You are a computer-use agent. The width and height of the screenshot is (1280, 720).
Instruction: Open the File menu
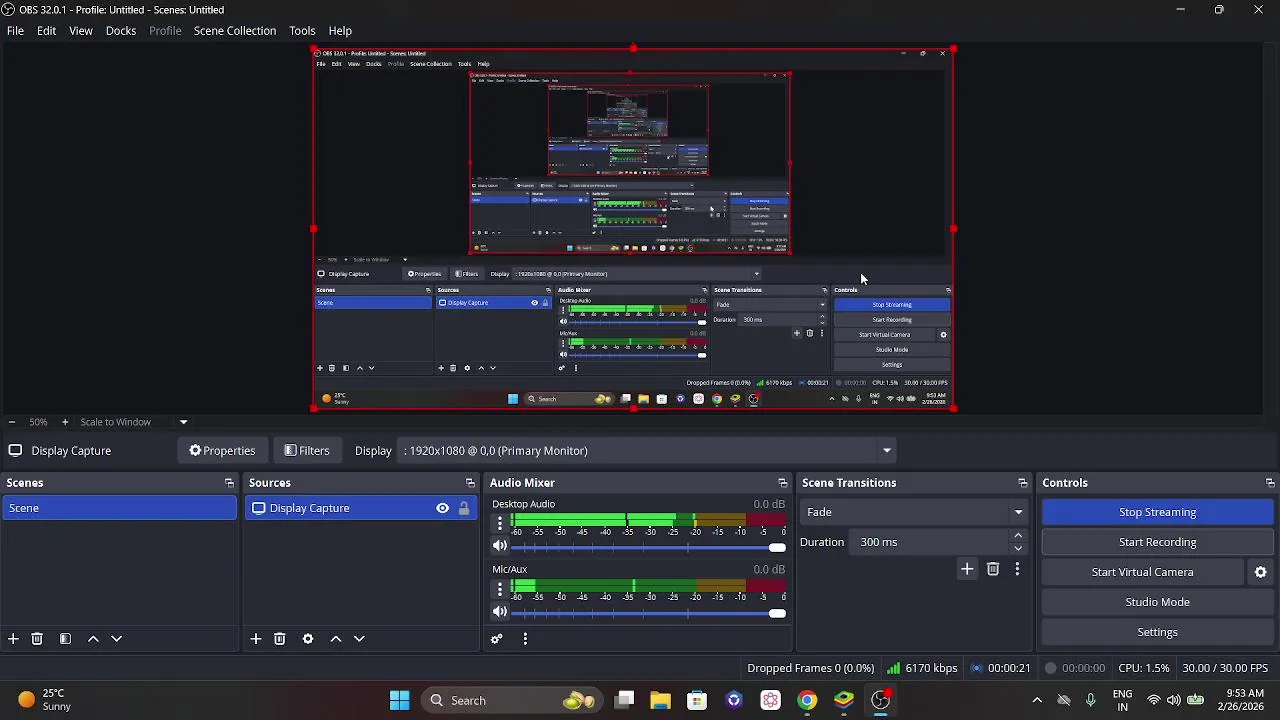(x=15, y=31)
